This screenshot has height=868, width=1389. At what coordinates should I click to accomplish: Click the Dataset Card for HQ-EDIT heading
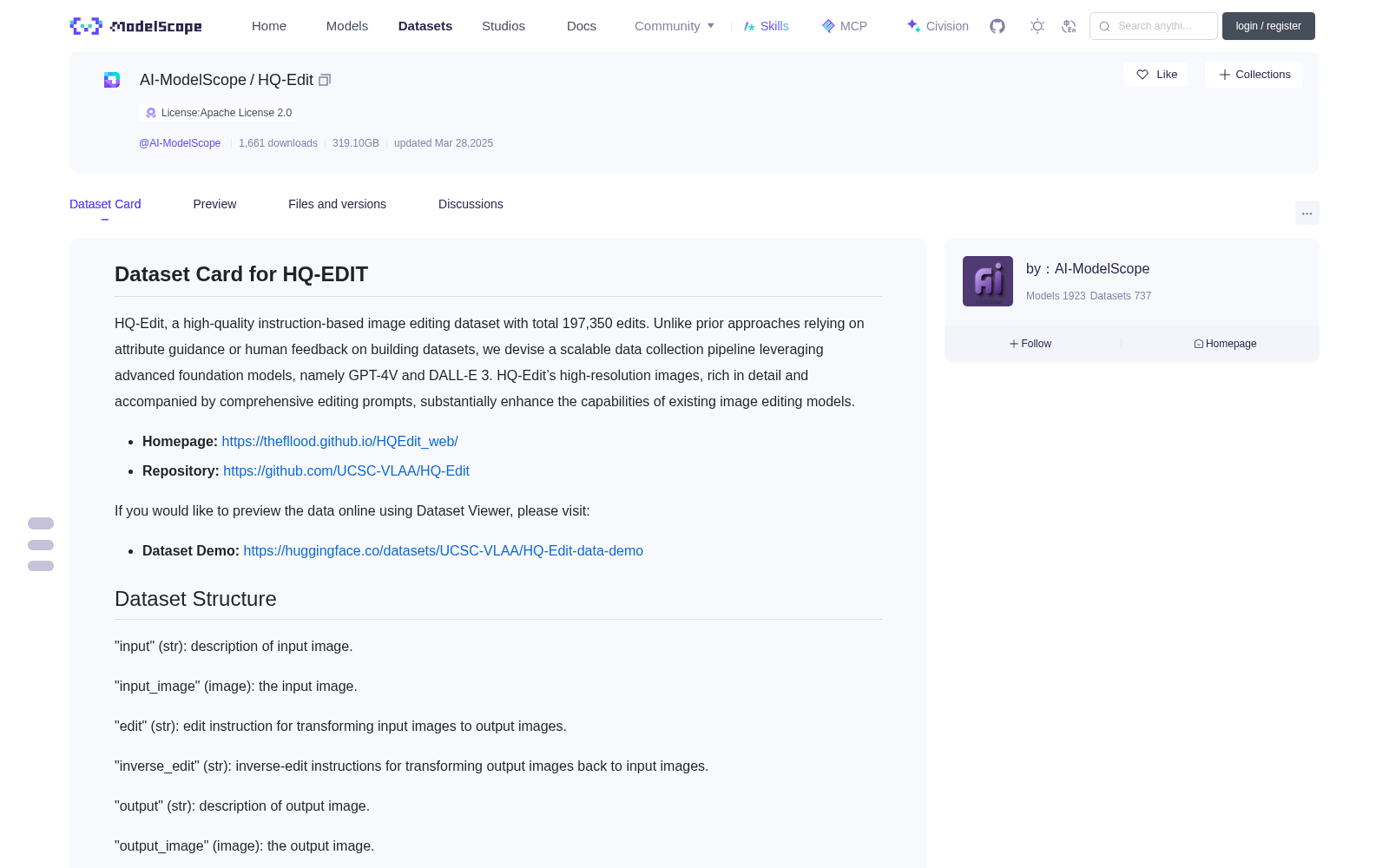pos(241,274)
